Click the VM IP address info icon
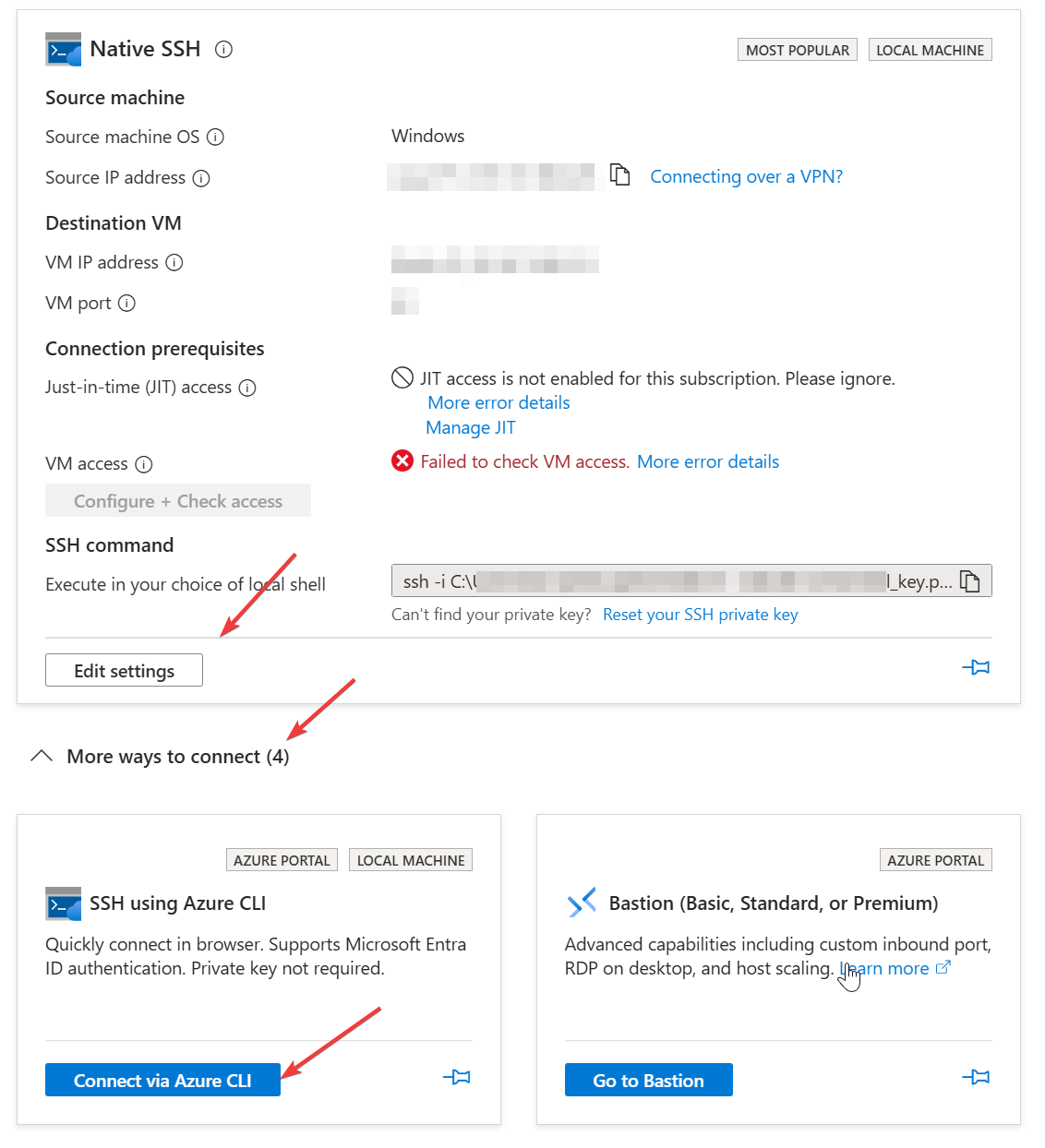The height and width of the screenshot is (1148, 1045). click(174, 263)
